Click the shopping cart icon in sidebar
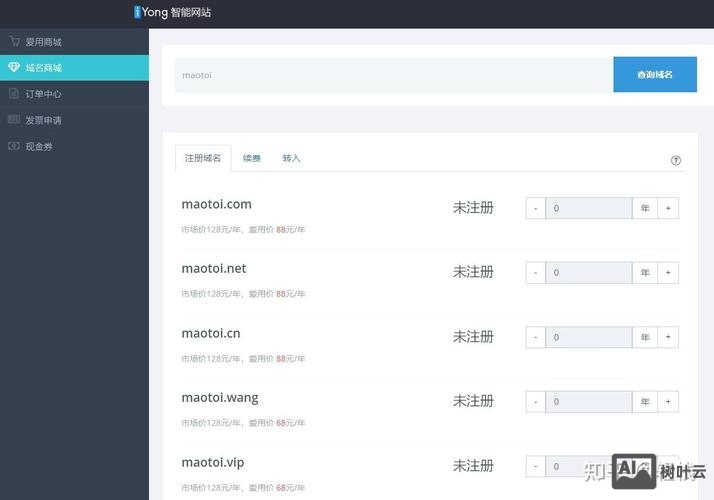 pos(14,42)
